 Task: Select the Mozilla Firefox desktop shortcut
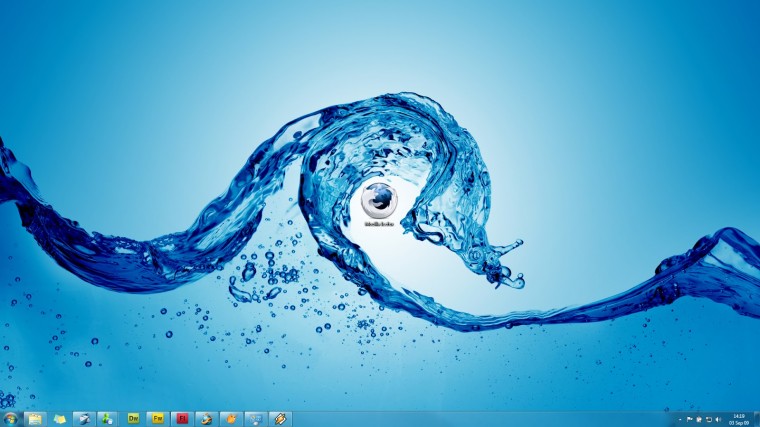379,205
